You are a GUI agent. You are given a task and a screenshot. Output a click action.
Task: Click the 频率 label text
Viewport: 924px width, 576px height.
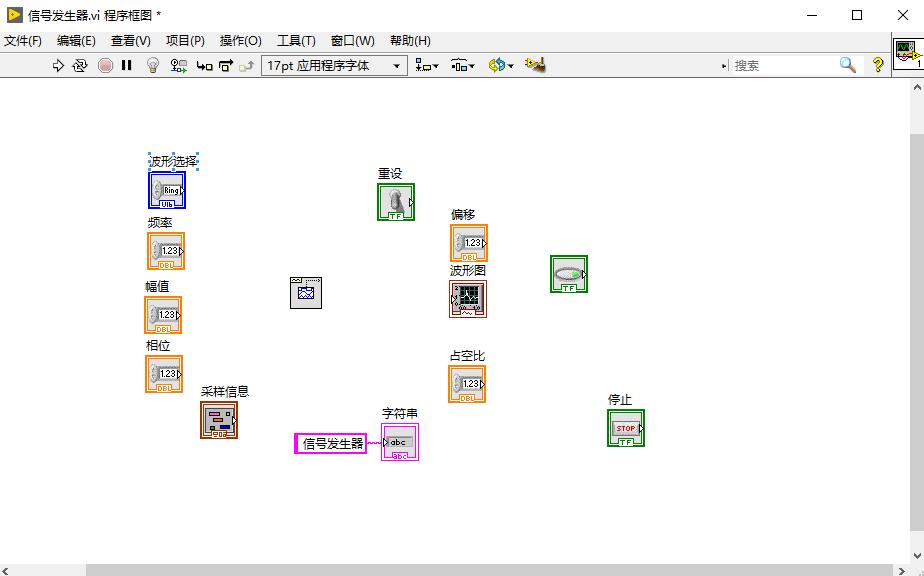pos(160,222)
